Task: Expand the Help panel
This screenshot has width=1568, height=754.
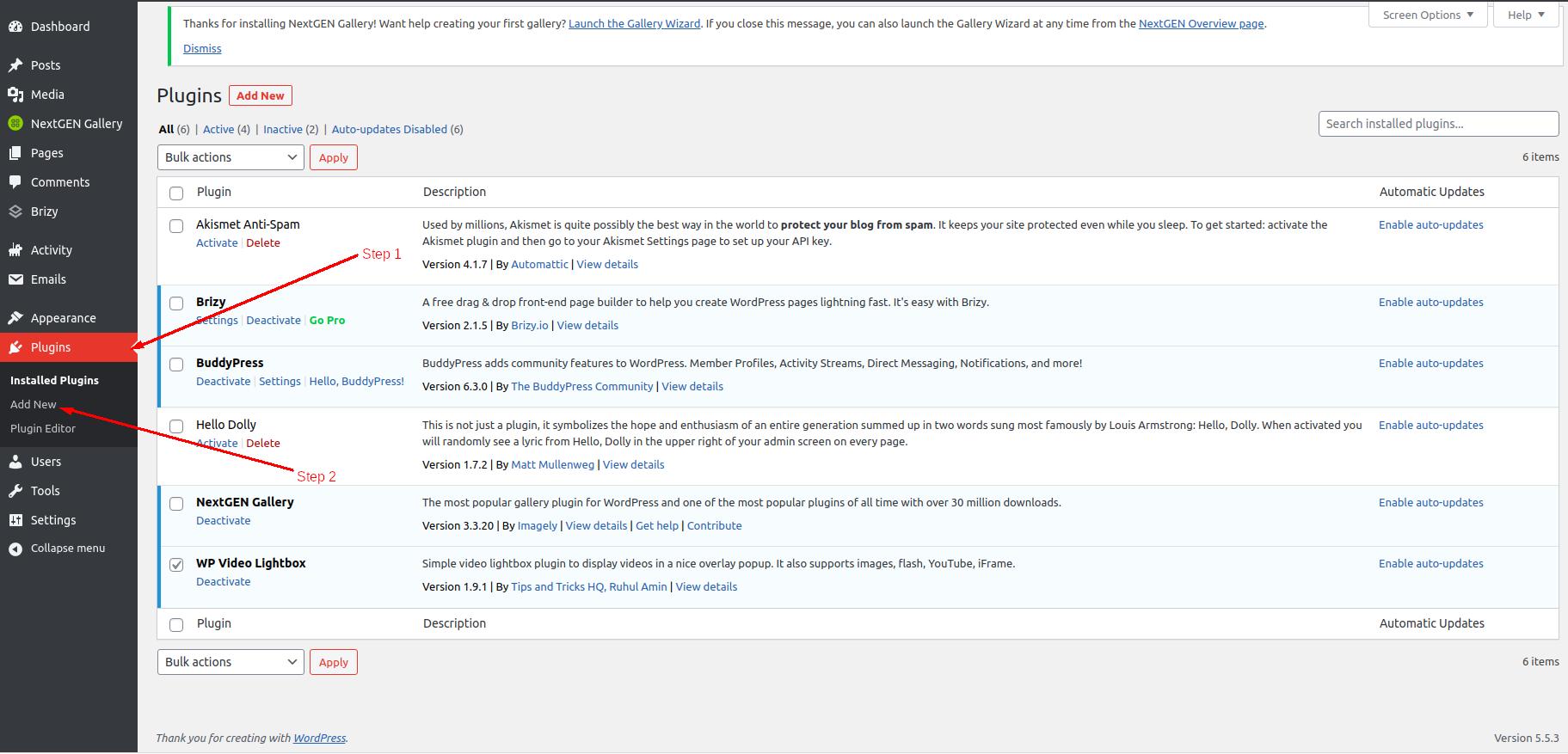Action: [x=1526, y=15]
